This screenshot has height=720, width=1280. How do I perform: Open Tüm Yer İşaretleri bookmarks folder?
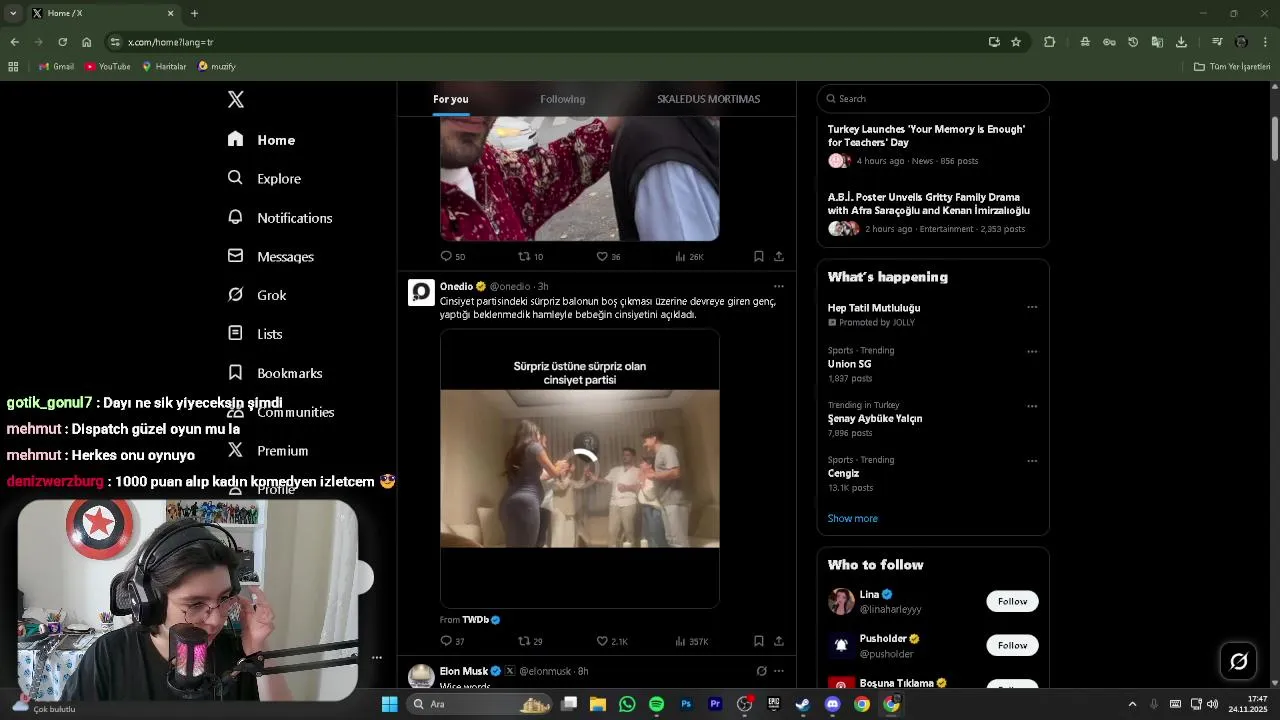[x=1232, y=66]
